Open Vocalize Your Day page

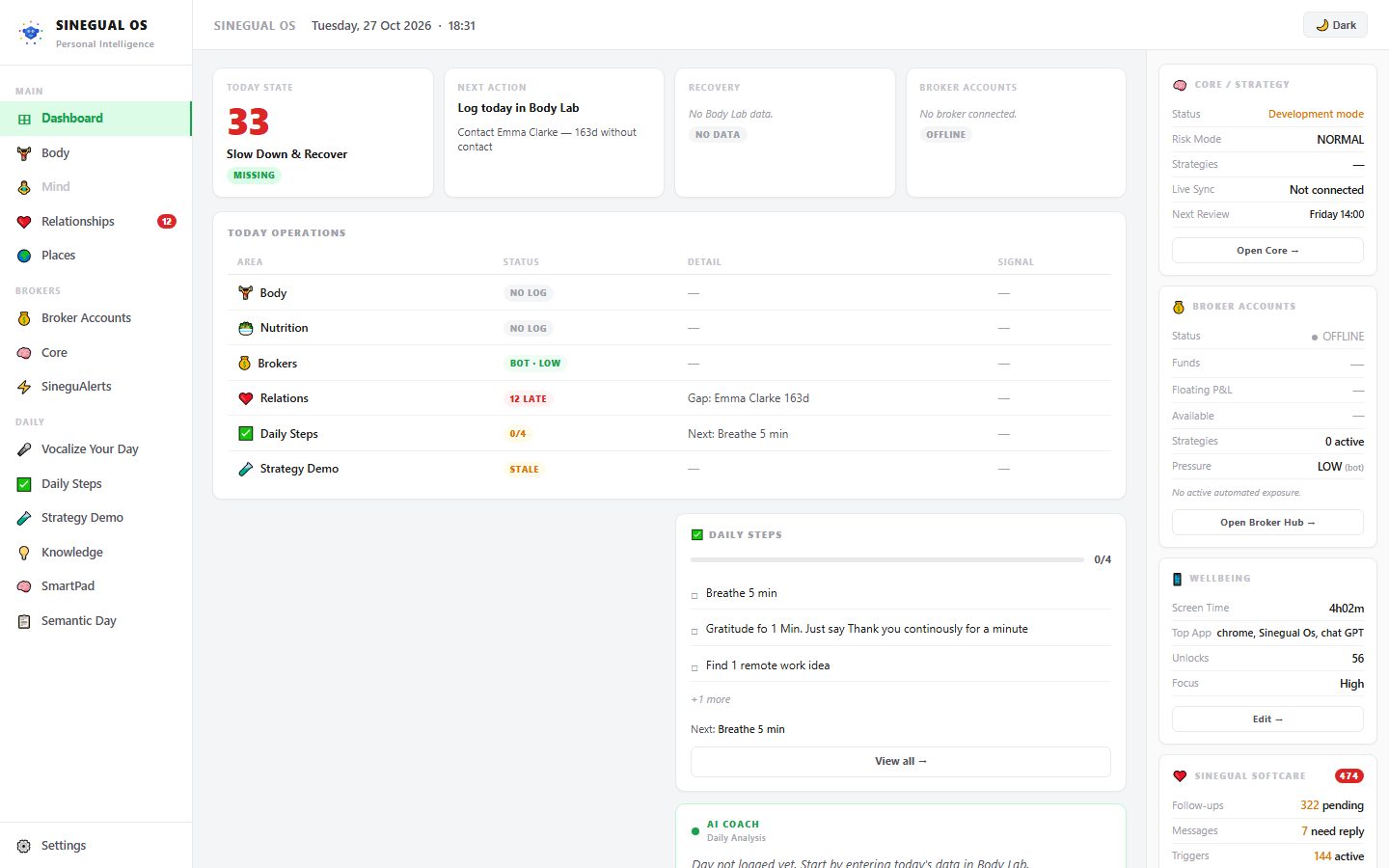(95, 449)
